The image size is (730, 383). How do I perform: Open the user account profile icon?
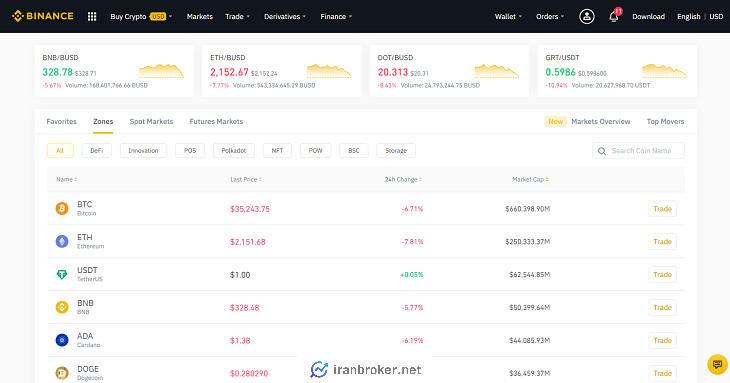(587, 16)
